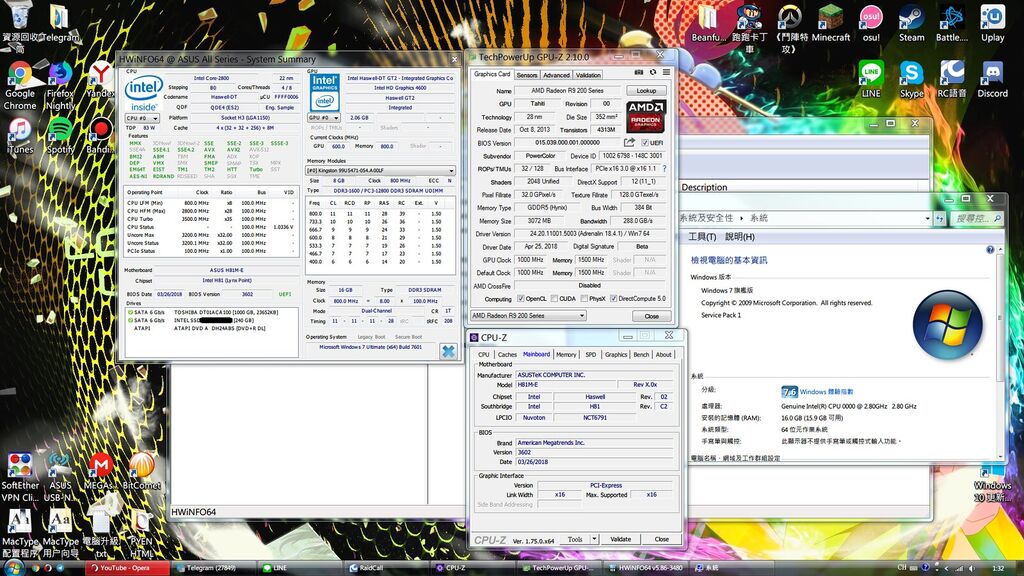The height and width of the screenshot is (576, 1024).
Task: Open Discord desktop shortcut
Action: pos(993,80)
